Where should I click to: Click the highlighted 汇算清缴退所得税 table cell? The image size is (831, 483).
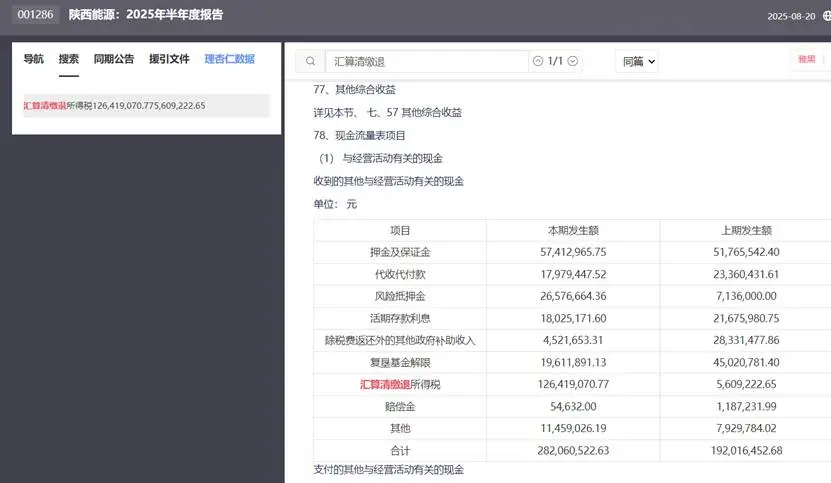400,384
